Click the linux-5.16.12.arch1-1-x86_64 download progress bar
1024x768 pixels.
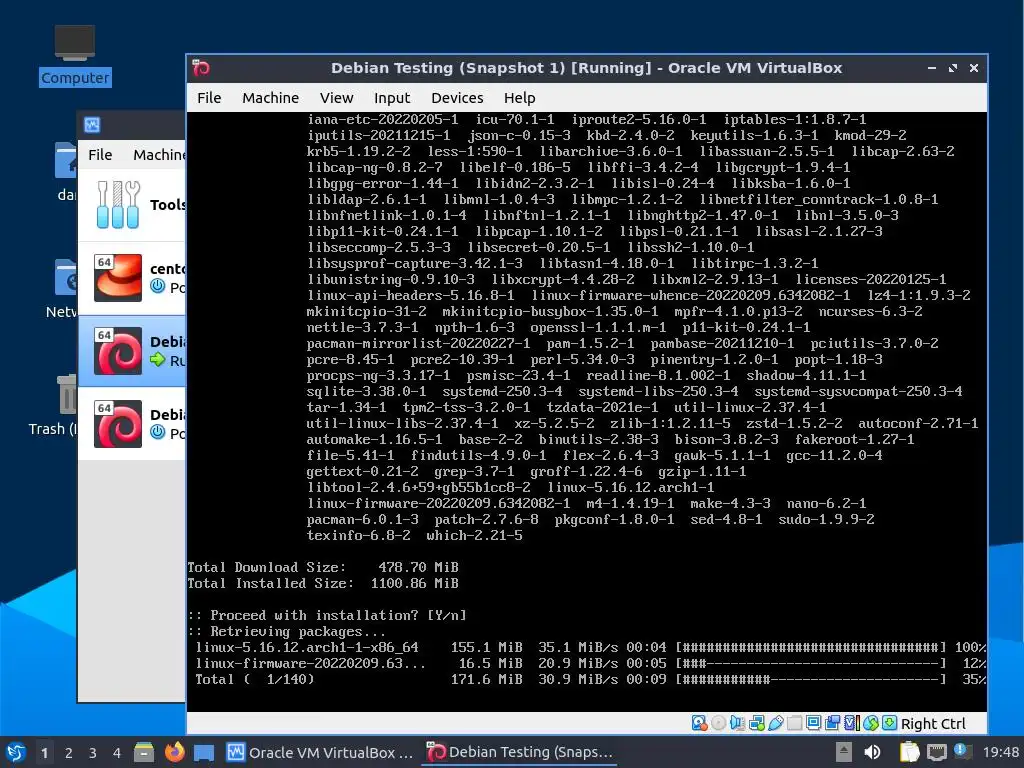click(x=810, y=647)
